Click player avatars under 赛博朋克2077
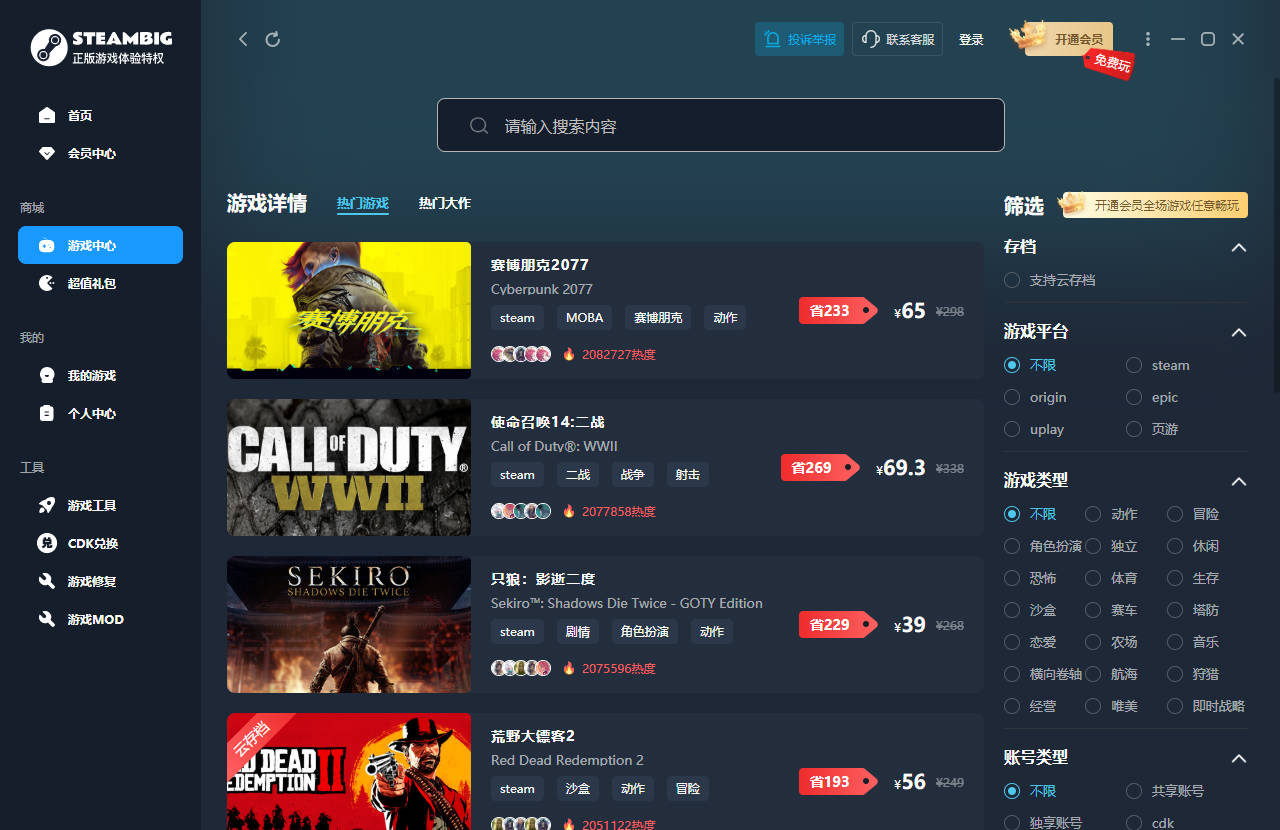Screen dimensions: 1280x830 pos(521,354)
